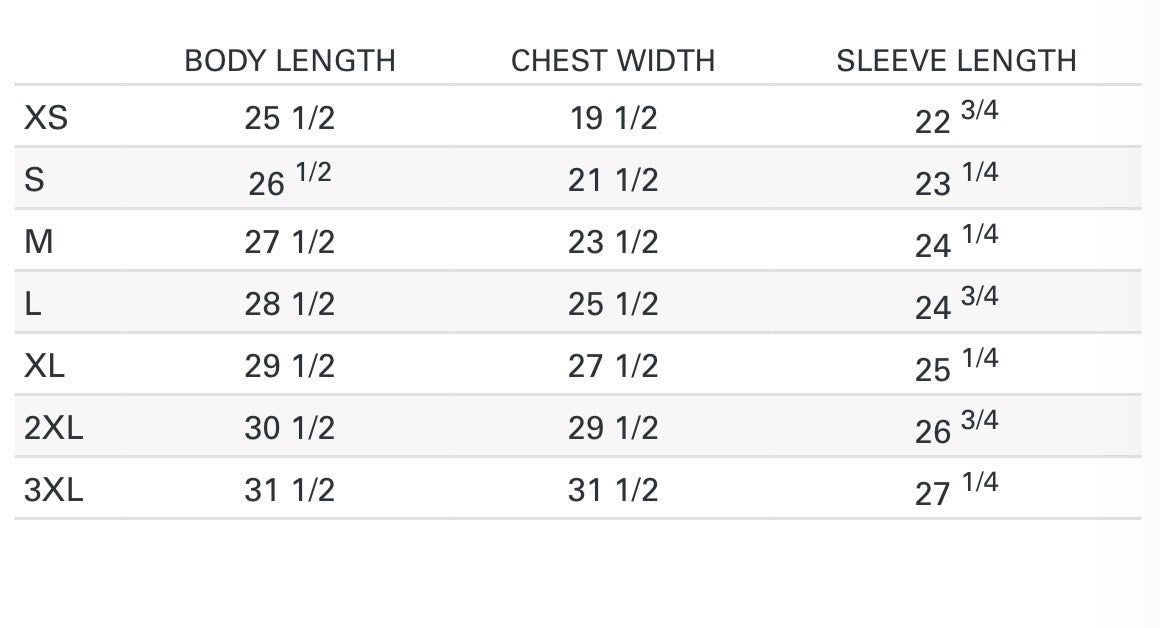Click the M sleeve length value 24 1/4
Viewport: 1160px width, 628px height.
tap(956, 243)
